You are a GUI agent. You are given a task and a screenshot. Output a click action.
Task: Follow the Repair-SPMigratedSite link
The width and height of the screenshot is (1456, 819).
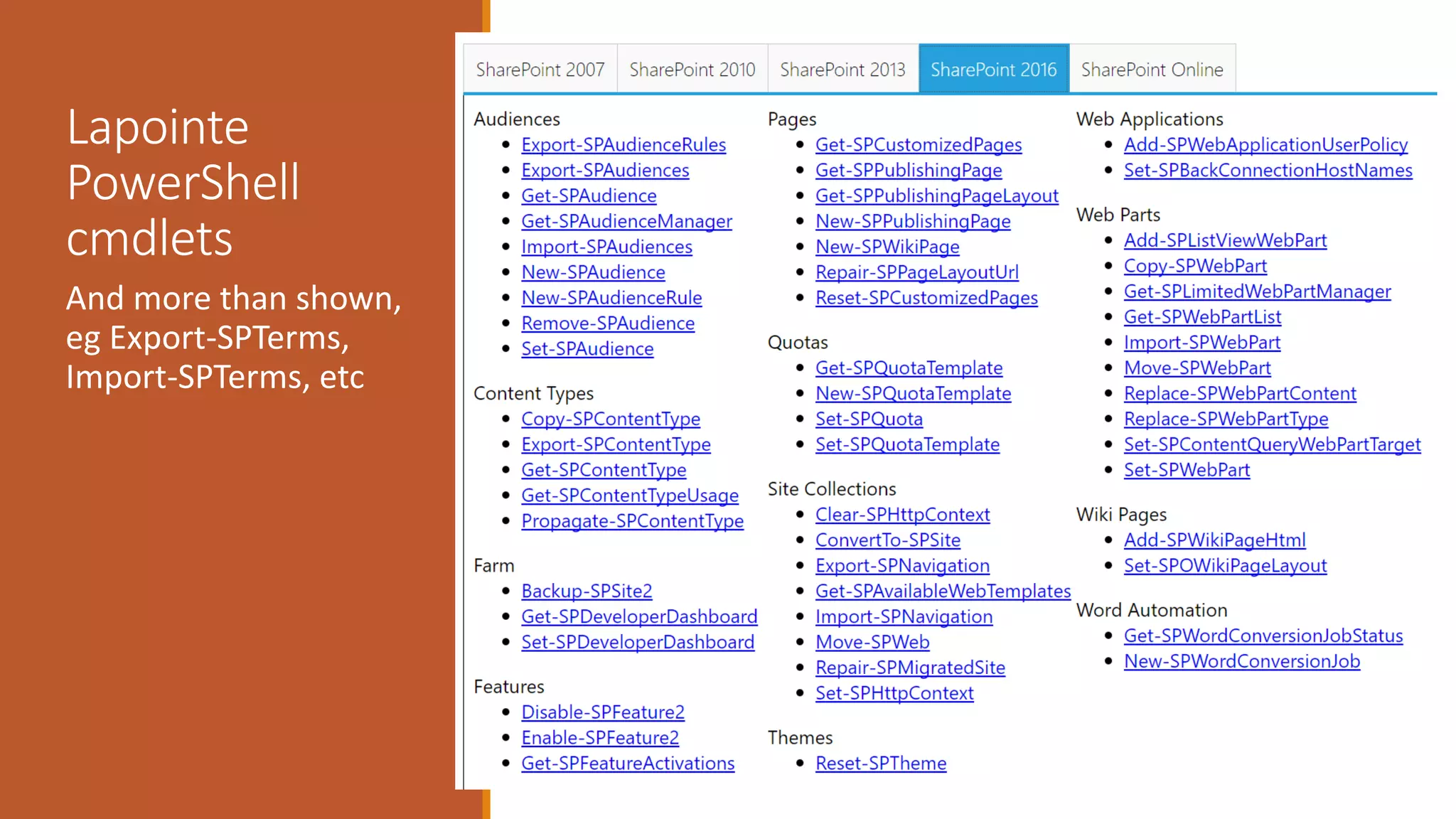pos(910,668)
